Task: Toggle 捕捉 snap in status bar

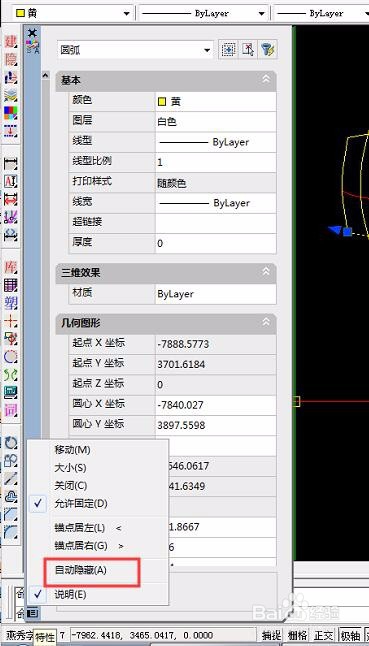Action: (x=271, y=636)
